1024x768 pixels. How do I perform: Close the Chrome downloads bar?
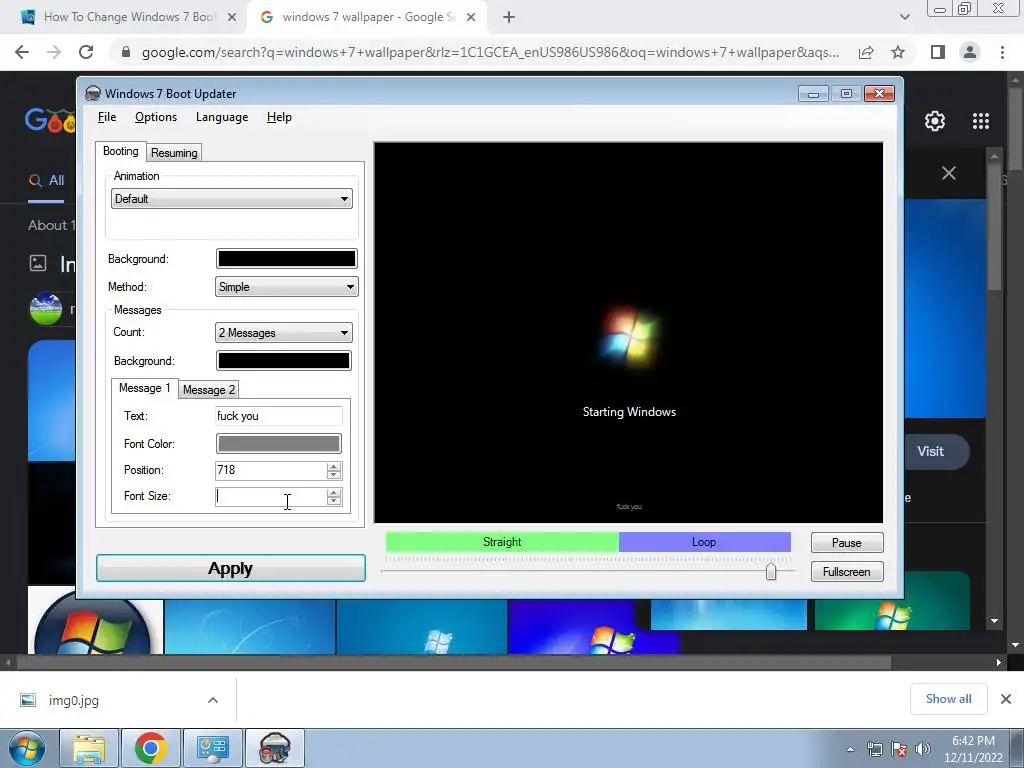(x=1006, y=699)
